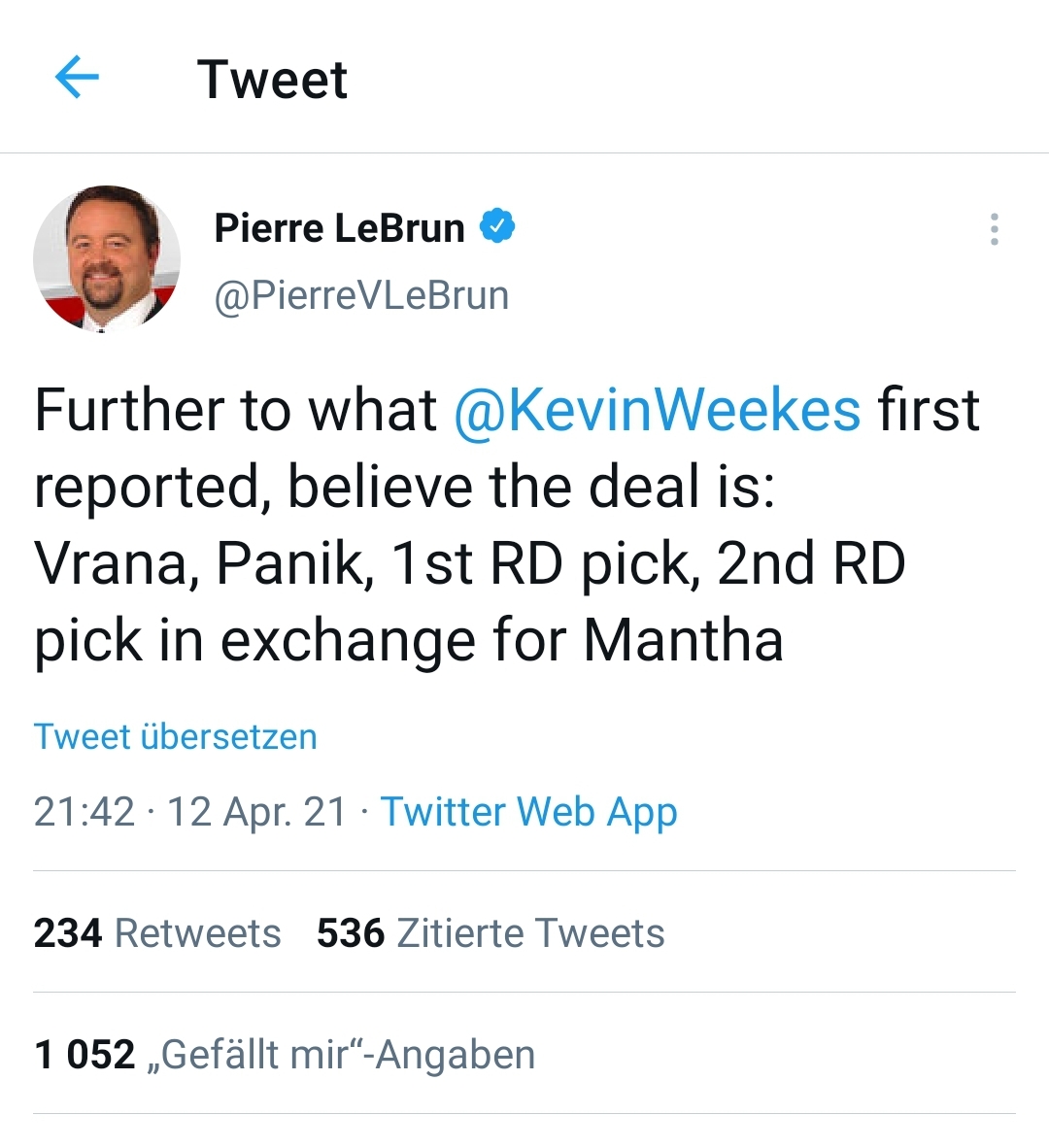
Task: Click the 21:42 timestamp
Action: point(84,812)
